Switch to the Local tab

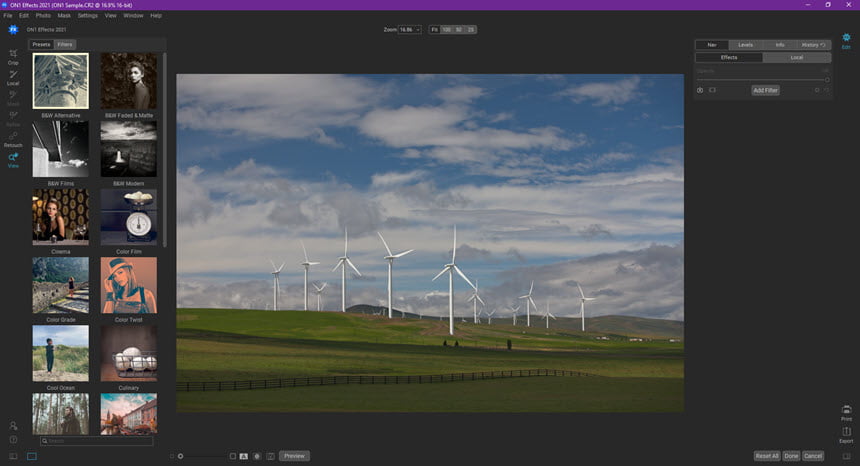[797, 58]
